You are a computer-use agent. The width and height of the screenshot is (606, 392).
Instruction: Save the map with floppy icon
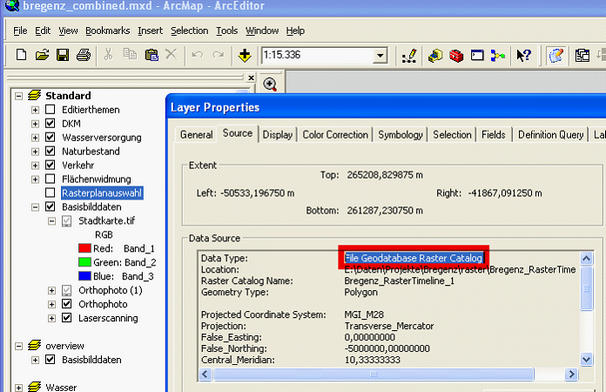click(63, 55)
